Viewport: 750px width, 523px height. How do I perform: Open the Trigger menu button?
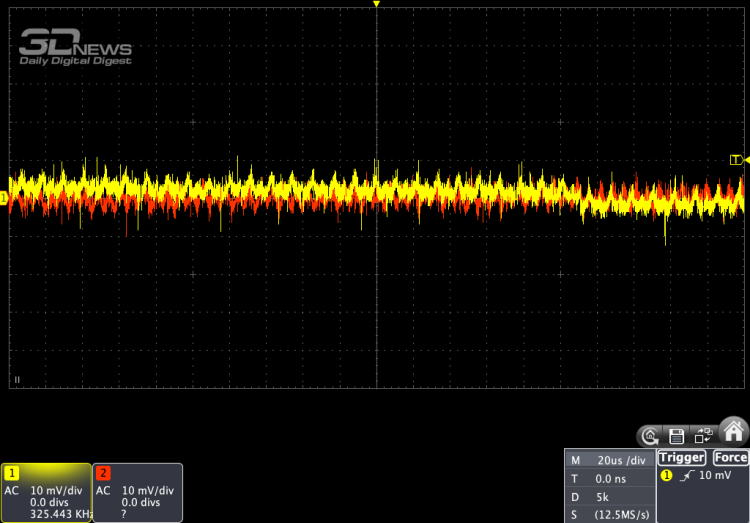point(681,457)
